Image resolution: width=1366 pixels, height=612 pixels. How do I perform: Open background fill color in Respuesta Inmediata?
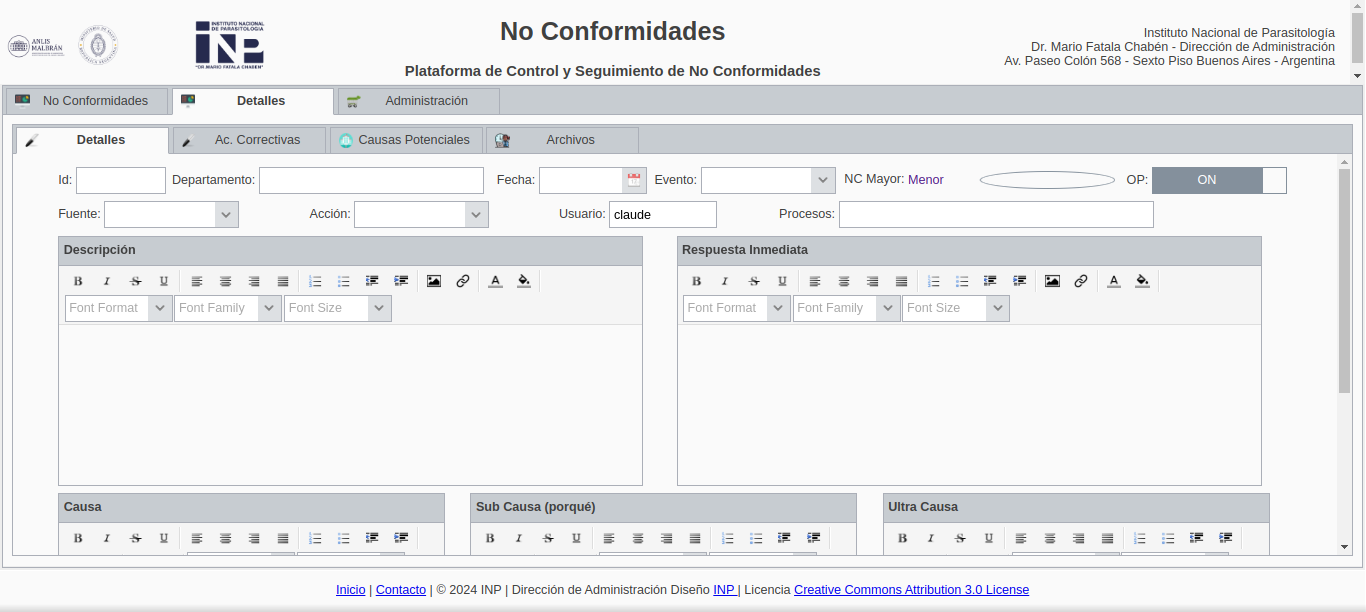pyautogui.click(x=1142, y=281)
